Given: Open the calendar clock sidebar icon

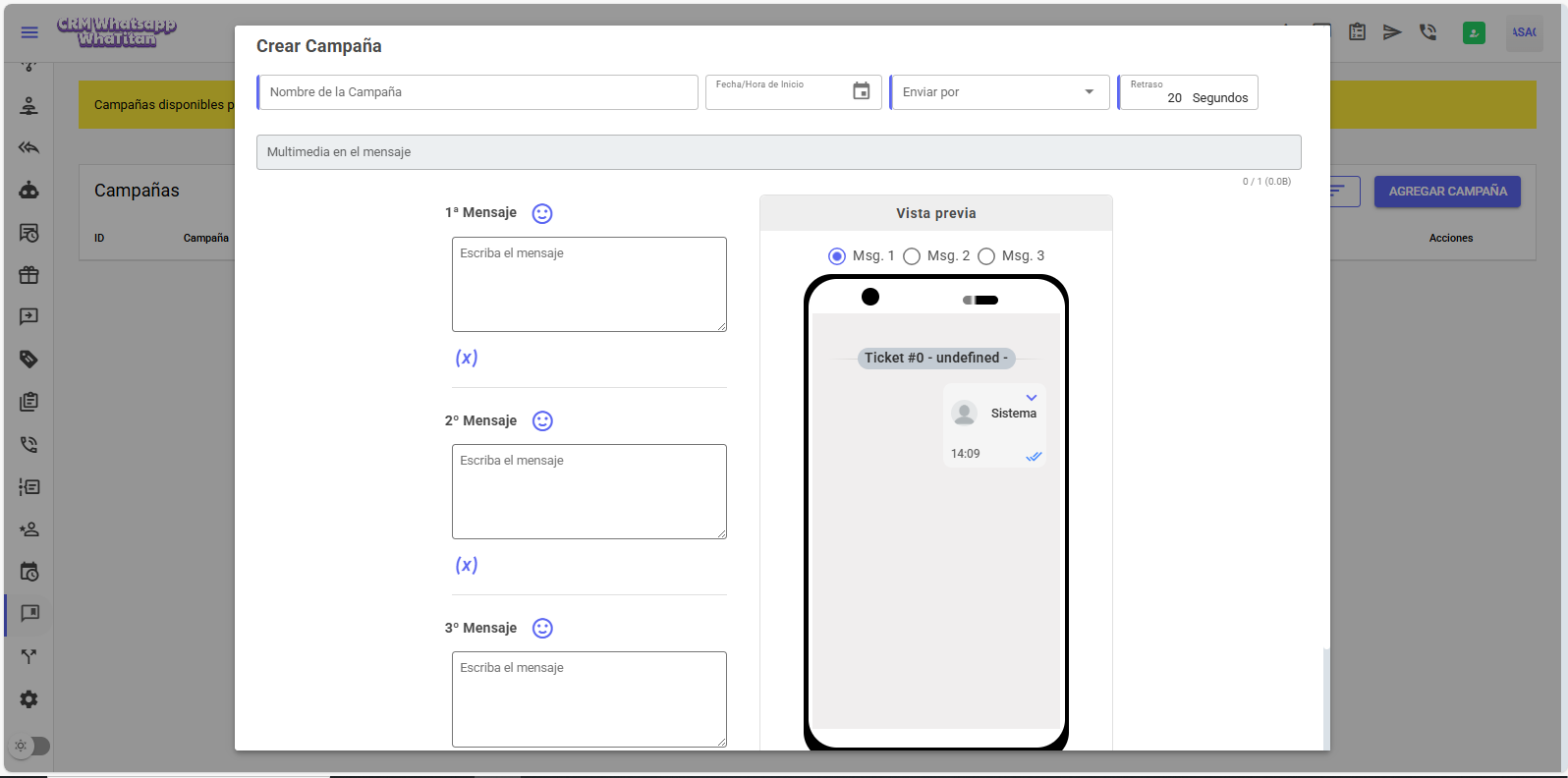Looking at the screenshot, I should [29, 572].
